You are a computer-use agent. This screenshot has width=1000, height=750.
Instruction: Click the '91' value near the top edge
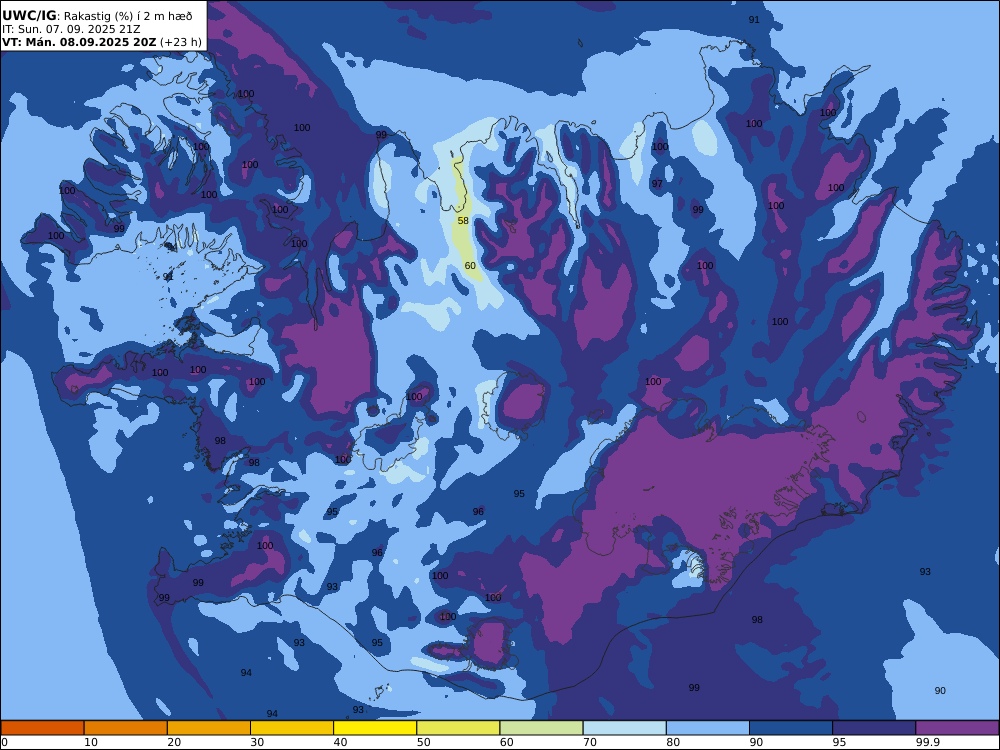click(x=754, y=20)
